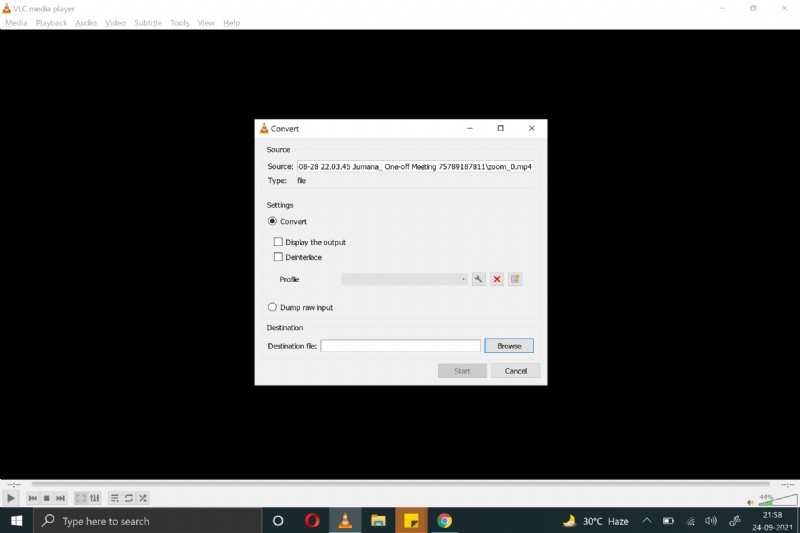
Task: Click the playback seek bar
Action: [401, 484]
